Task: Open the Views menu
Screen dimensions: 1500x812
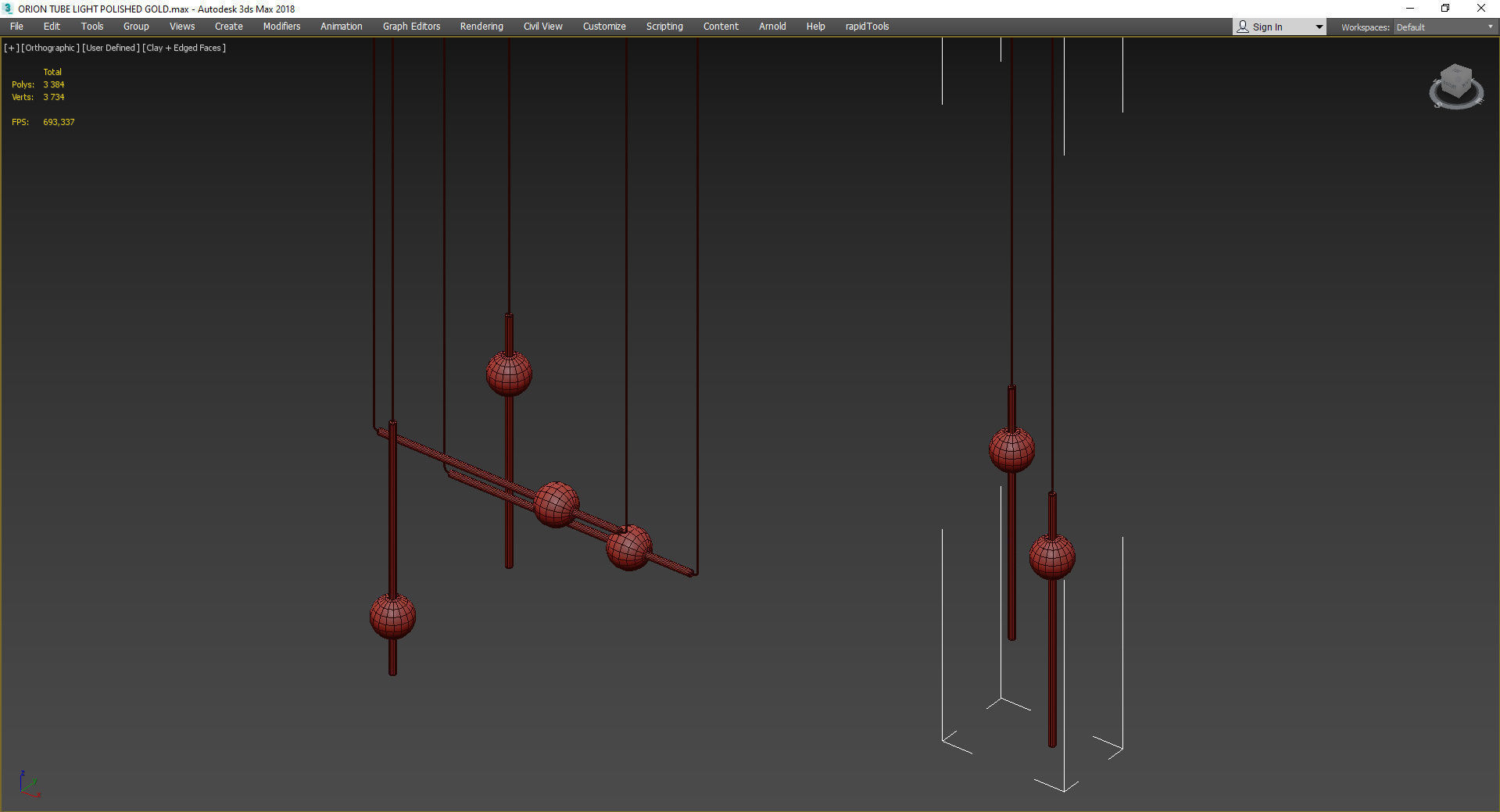Action: 182,27
